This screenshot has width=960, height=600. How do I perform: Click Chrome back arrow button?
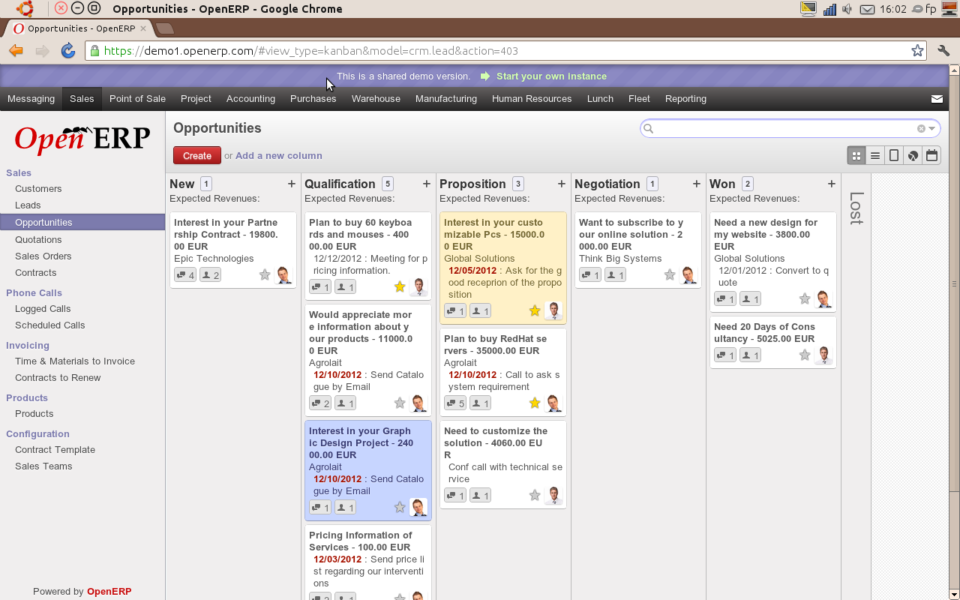pyautogui.click(x=16, y=51)
